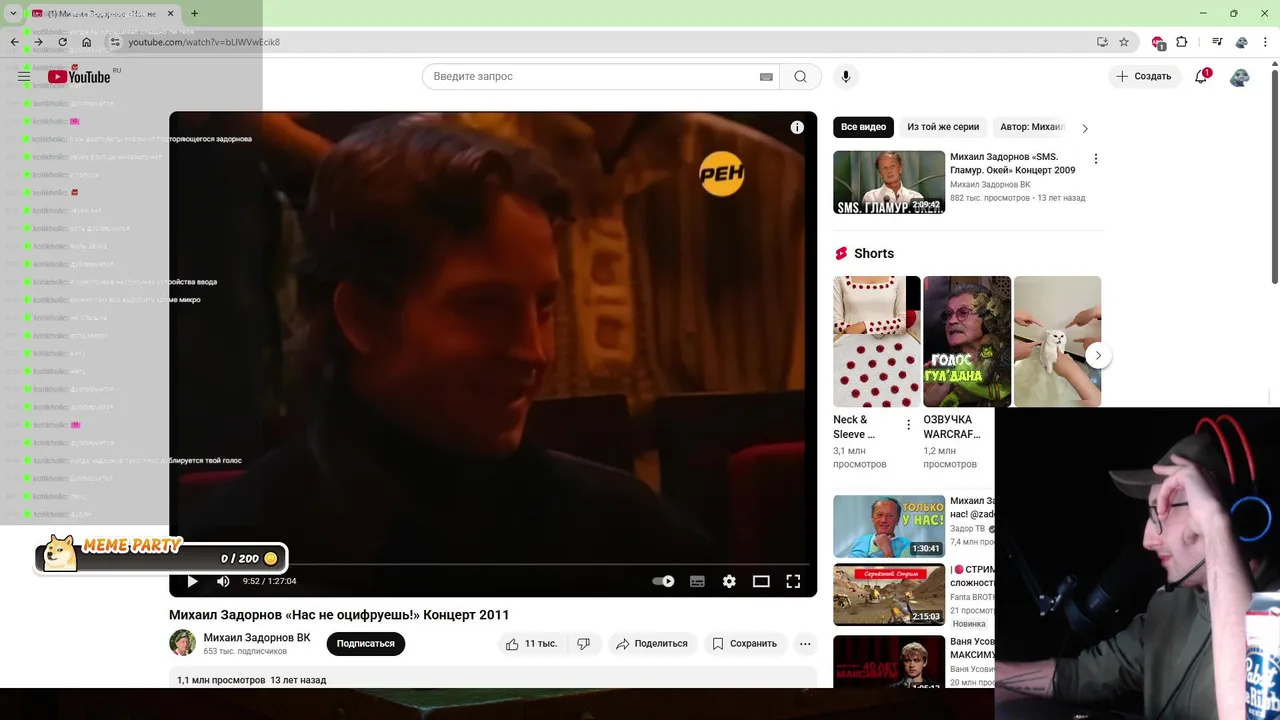
Task: Open the SMS. Гламур. Окей video thumbnail
Action: tap(889, 182)
